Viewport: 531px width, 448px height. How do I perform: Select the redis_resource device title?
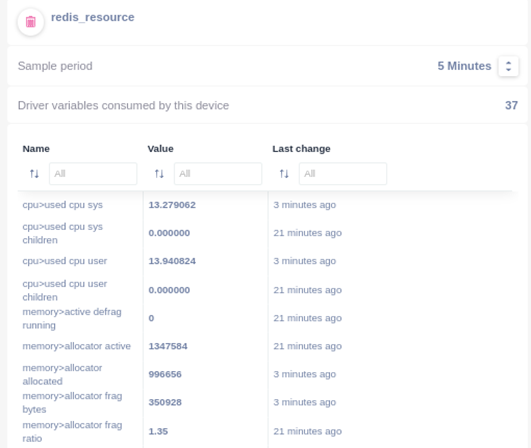[92, 17]
